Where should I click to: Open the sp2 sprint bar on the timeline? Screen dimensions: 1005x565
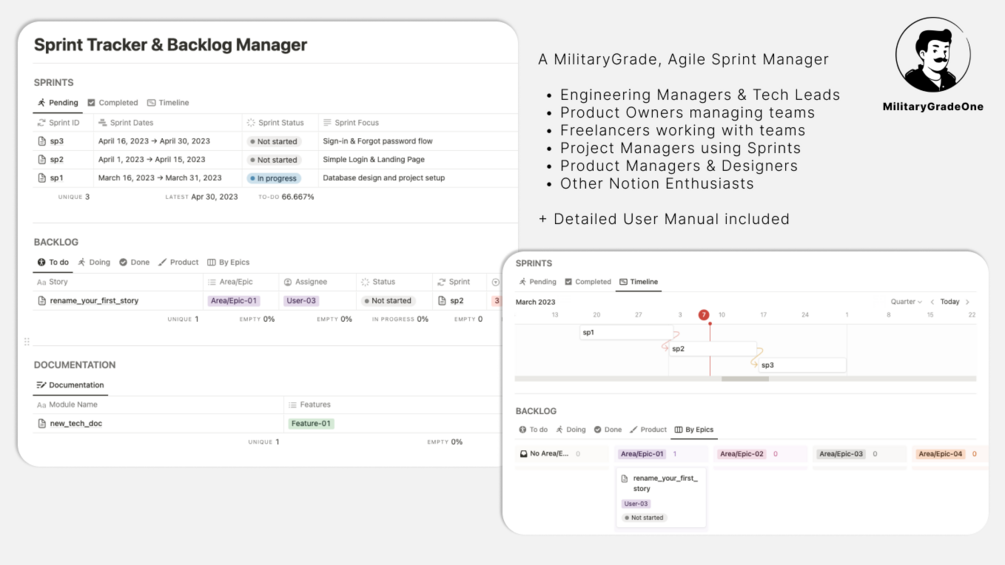(x=712, y=349)
